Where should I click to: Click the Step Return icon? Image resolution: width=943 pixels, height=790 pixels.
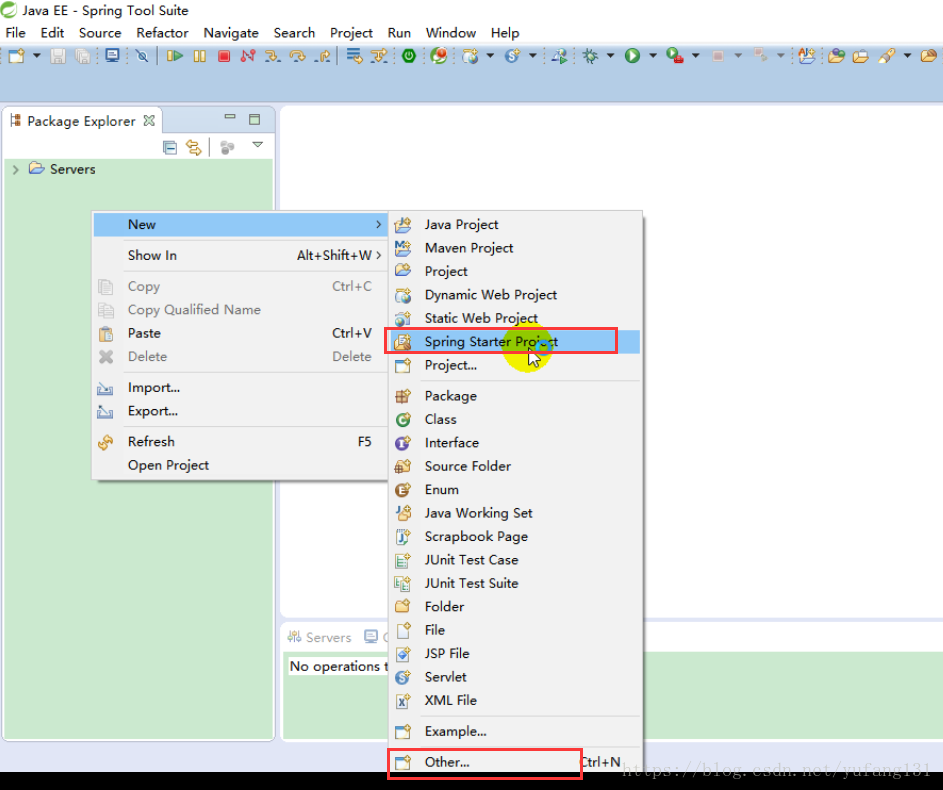click(x=322, y=56)
